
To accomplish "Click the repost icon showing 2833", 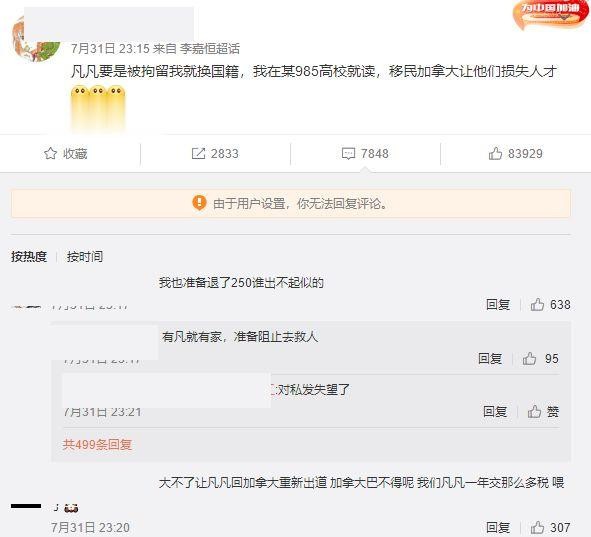I will click(x=198, y=153).
